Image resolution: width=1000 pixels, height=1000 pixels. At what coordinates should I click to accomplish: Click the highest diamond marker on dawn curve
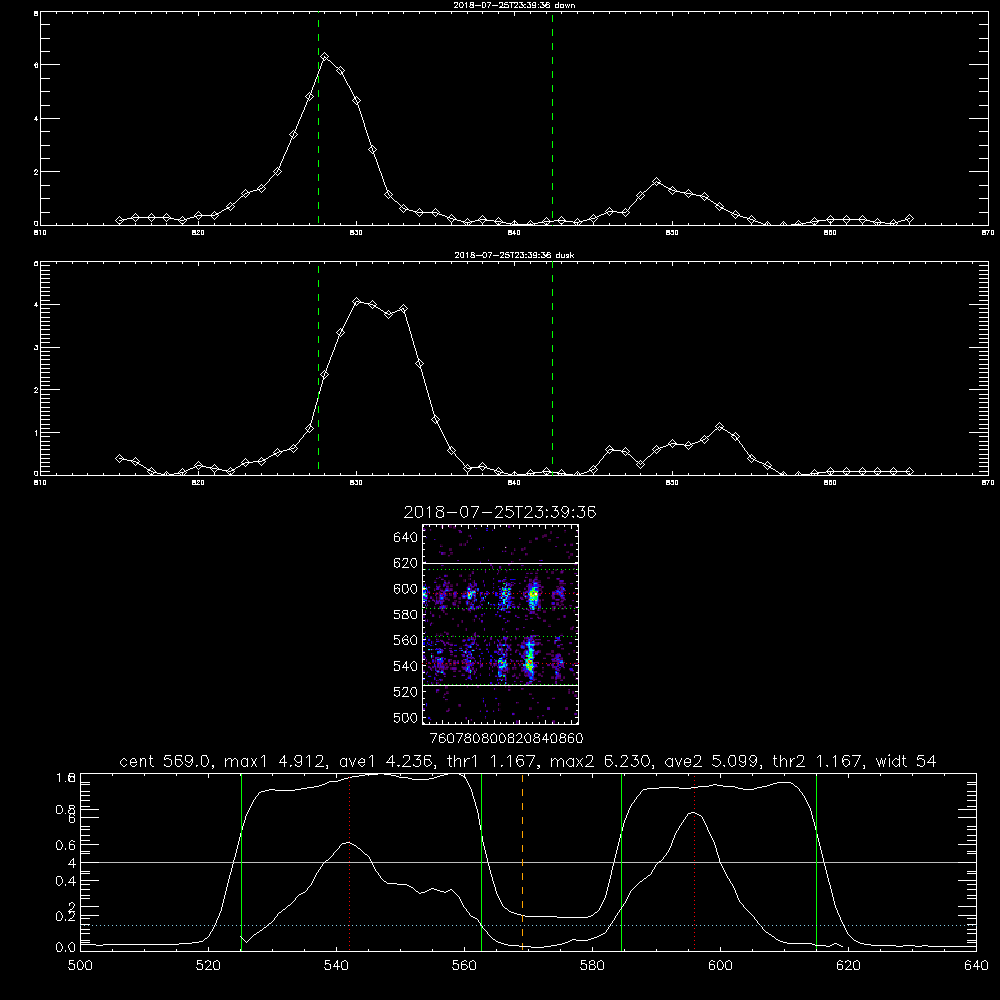[x=325, y=57]
